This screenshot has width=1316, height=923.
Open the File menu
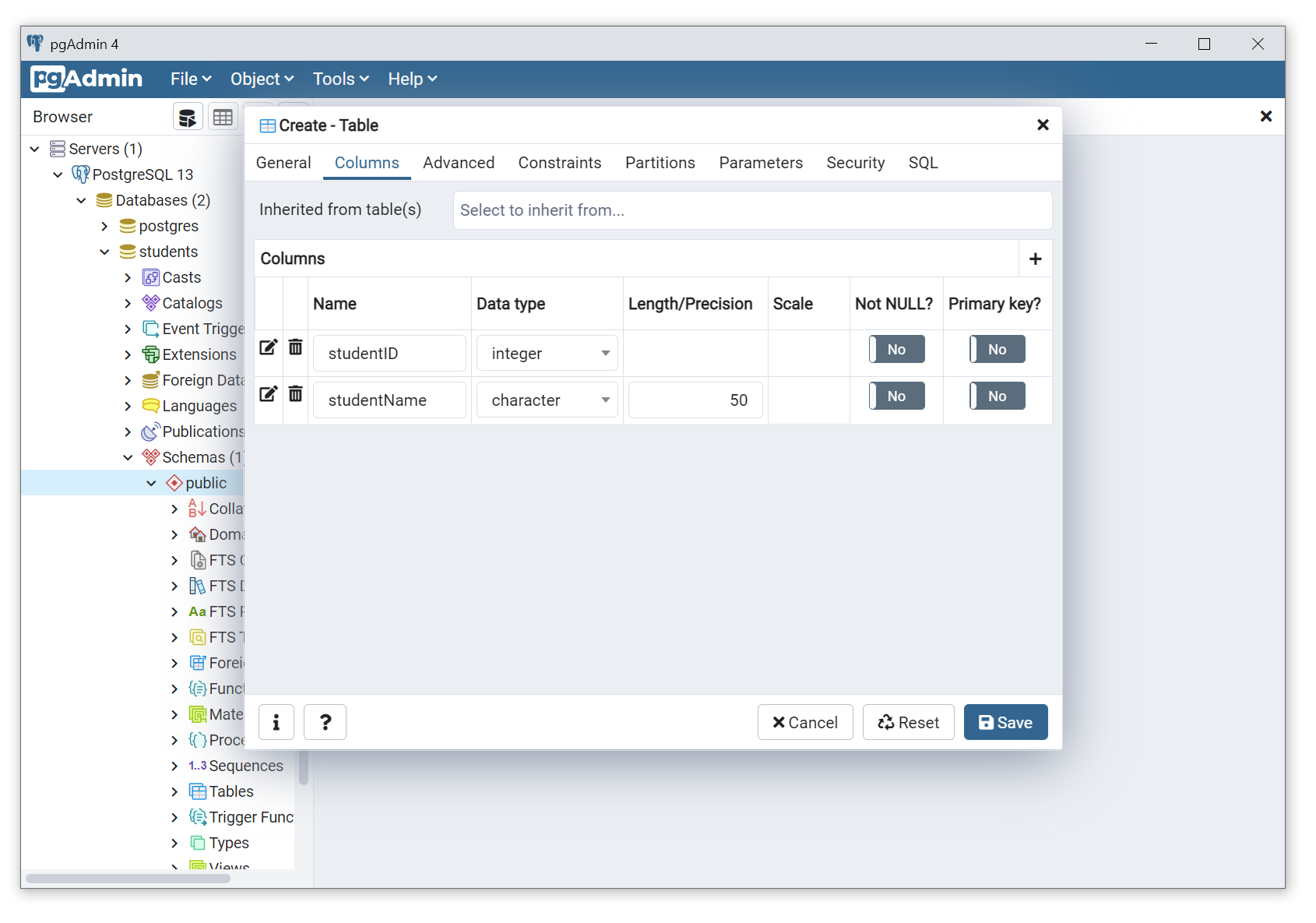click(x=191, y=79)
